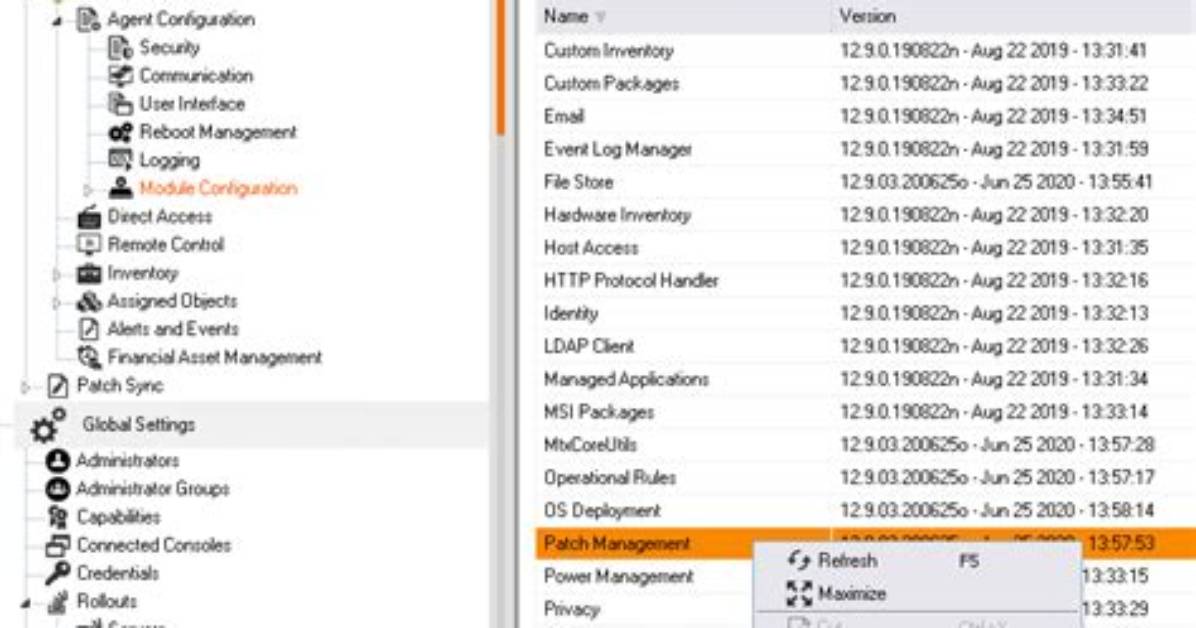Image resolution: width=1196 pixels, height=628 pixels.
Task: Select Capabilities in the tree
Action: (x=118, y=517)
